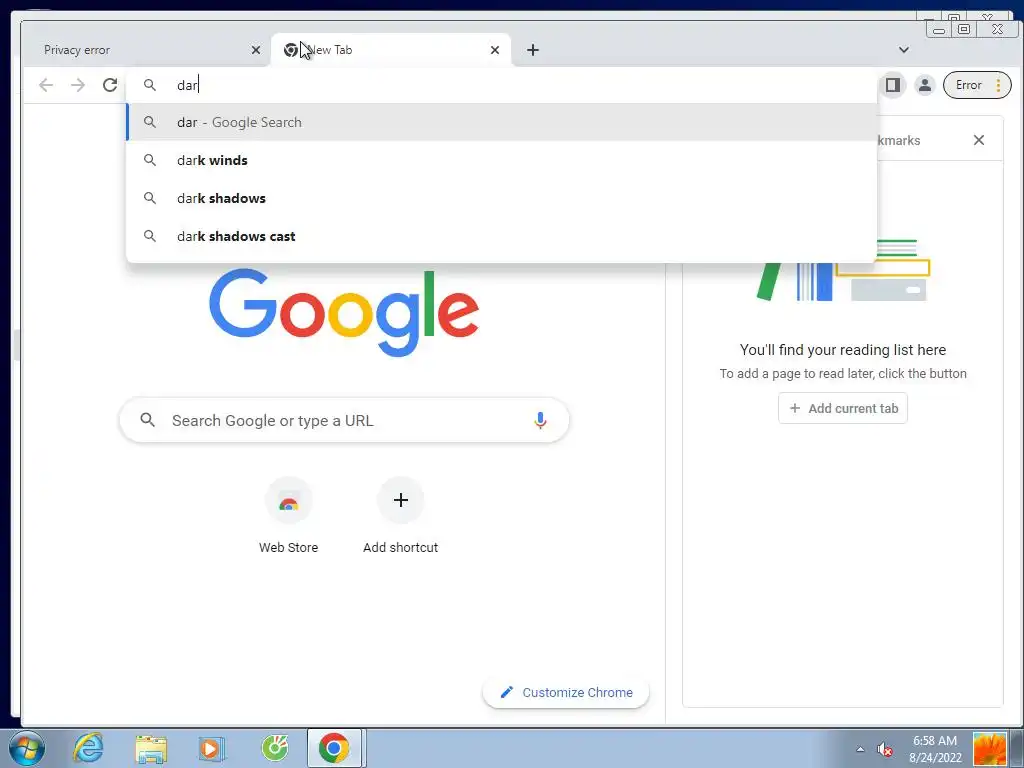Pick the 'dark shadows' suggestion
The height and width of the screenshot is (768, 1024).
[502, 198]
